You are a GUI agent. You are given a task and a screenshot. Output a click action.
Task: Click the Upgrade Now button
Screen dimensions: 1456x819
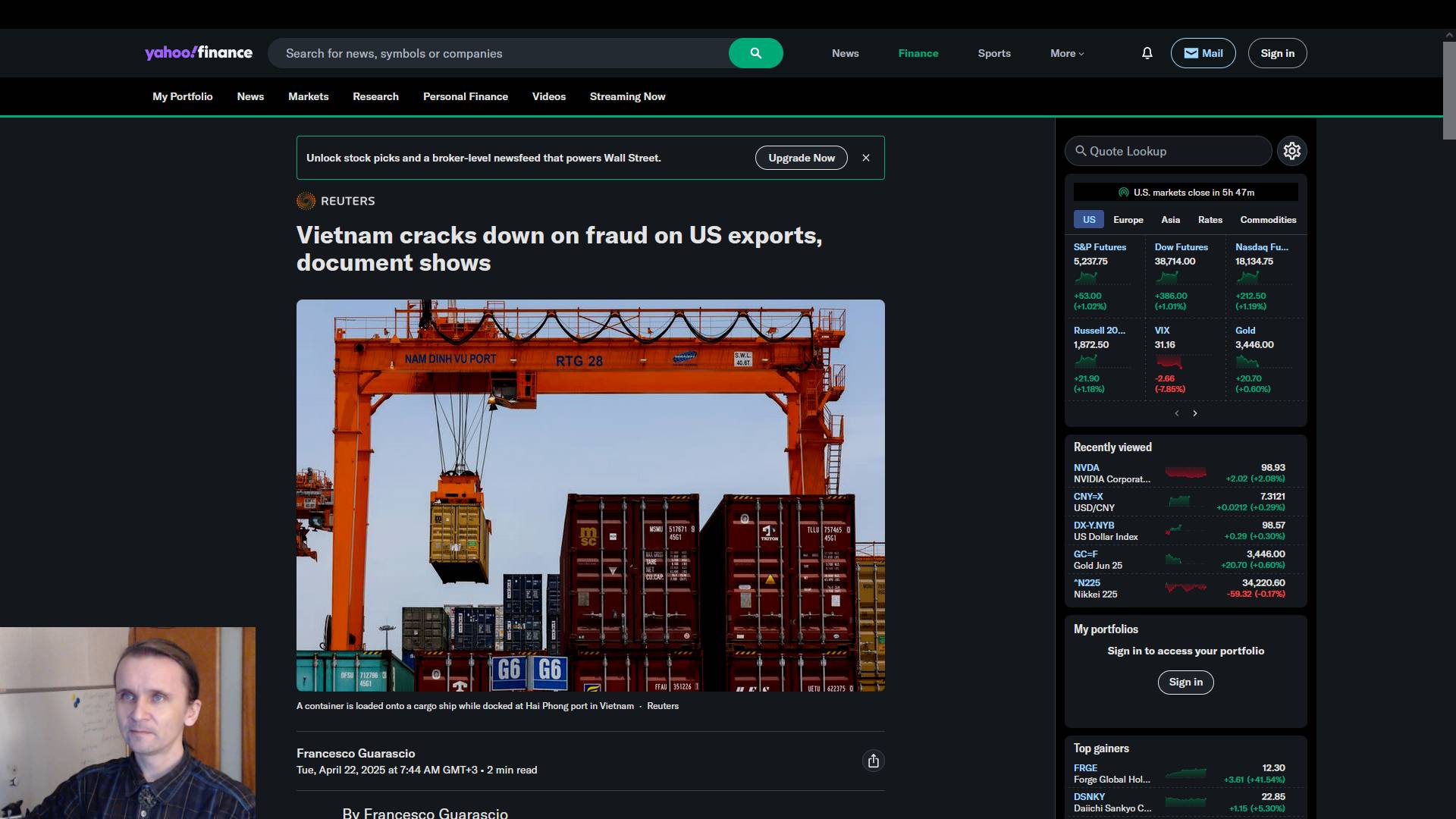[801, 158]
